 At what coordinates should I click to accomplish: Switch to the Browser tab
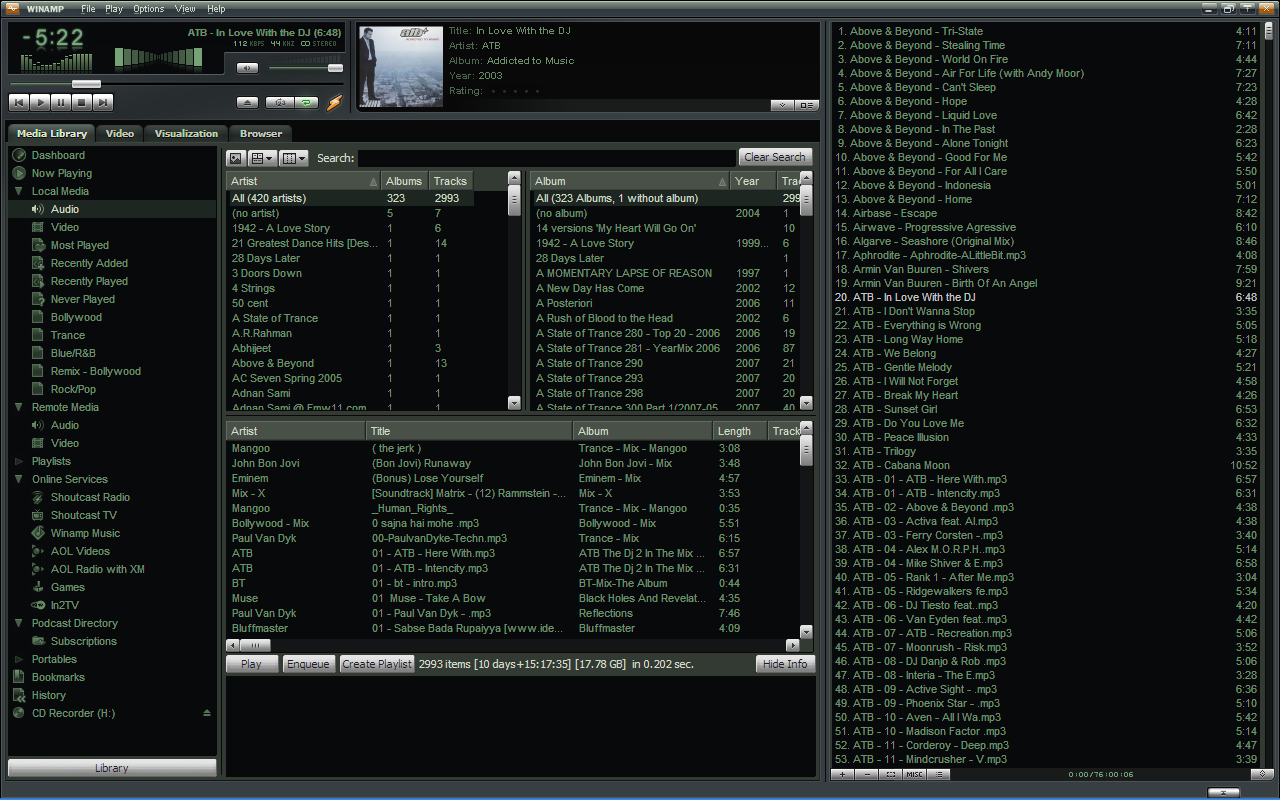[261, 133]
